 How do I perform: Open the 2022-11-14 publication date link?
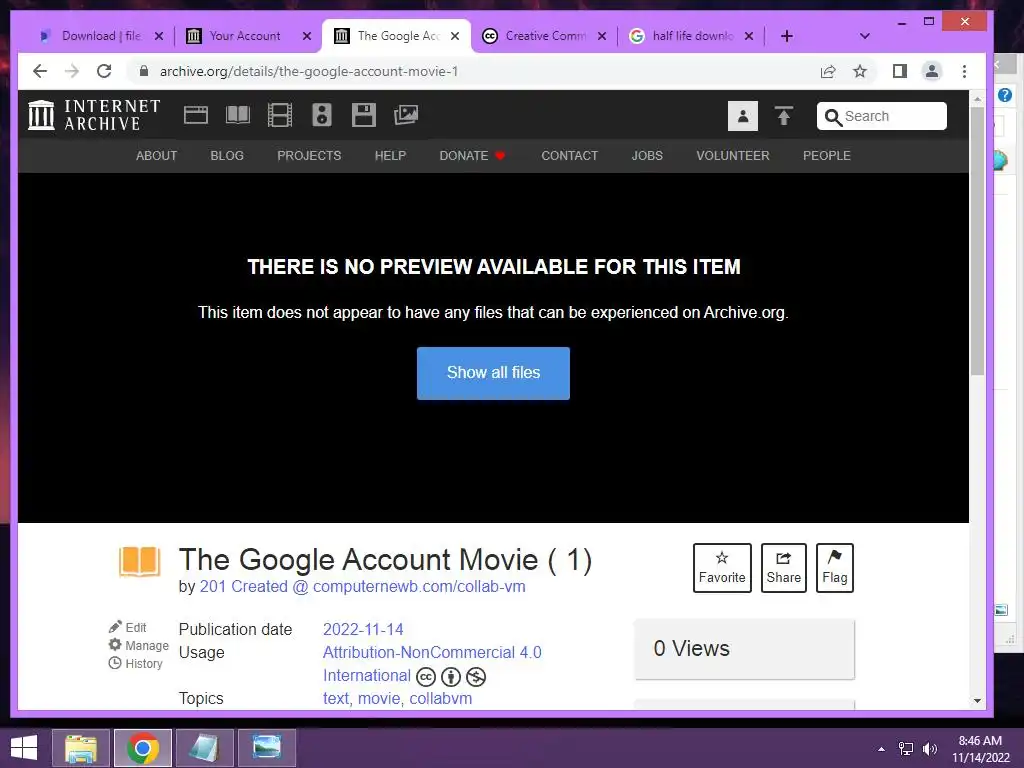click(x=363, y=630)
